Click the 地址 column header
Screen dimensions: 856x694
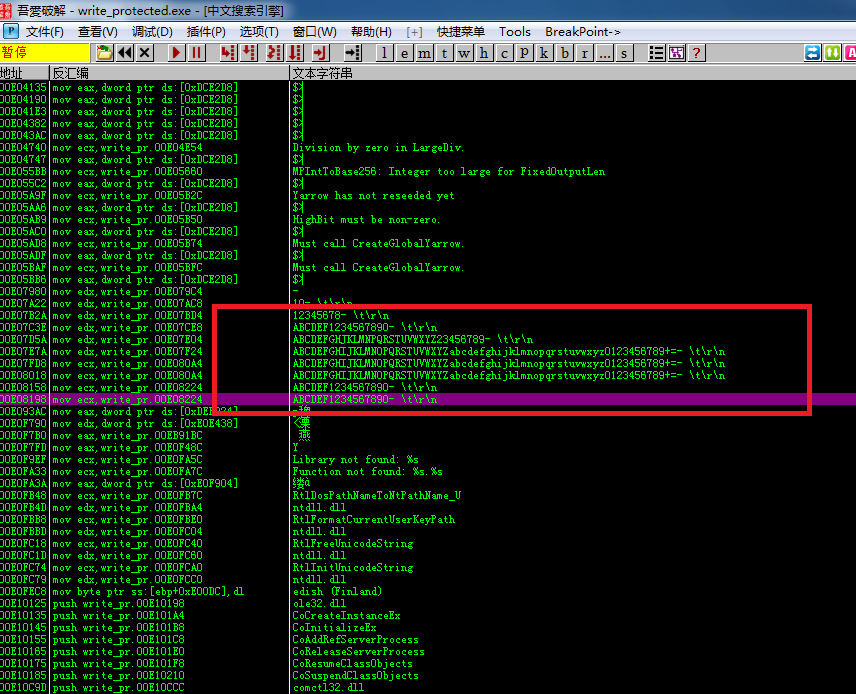[24, 73]
